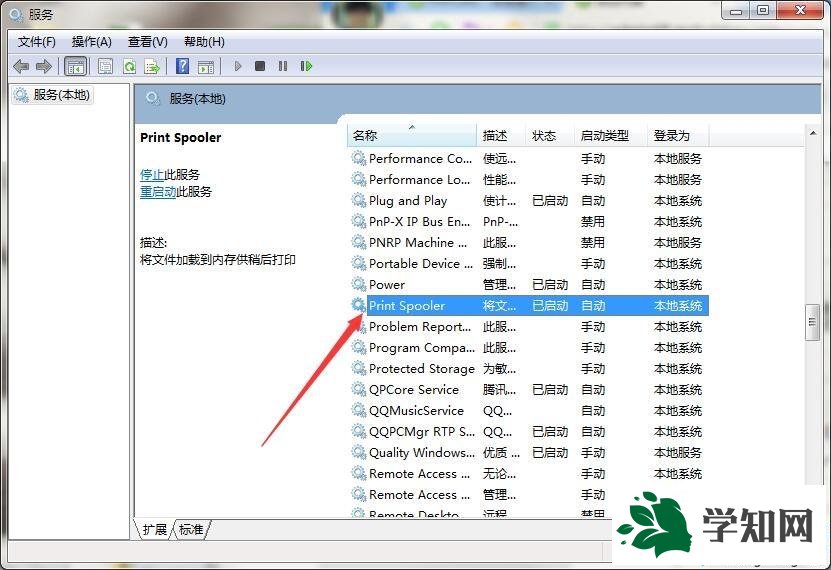This screenshot has width=831, height=570.
Task: Click the Export List toolbar icon
Action: (153, 67)
